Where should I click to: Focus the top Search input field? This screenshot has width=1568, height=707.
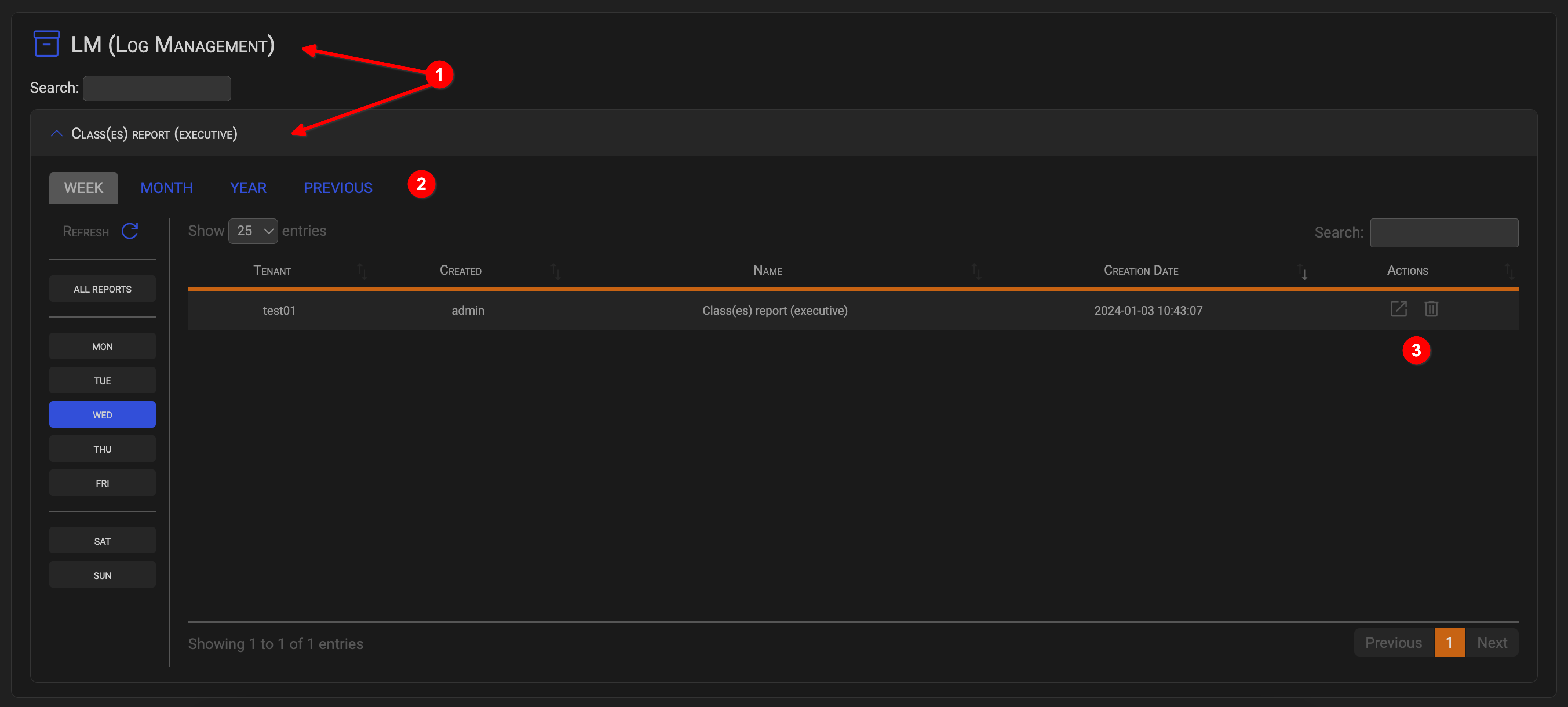tap(156, 88)
